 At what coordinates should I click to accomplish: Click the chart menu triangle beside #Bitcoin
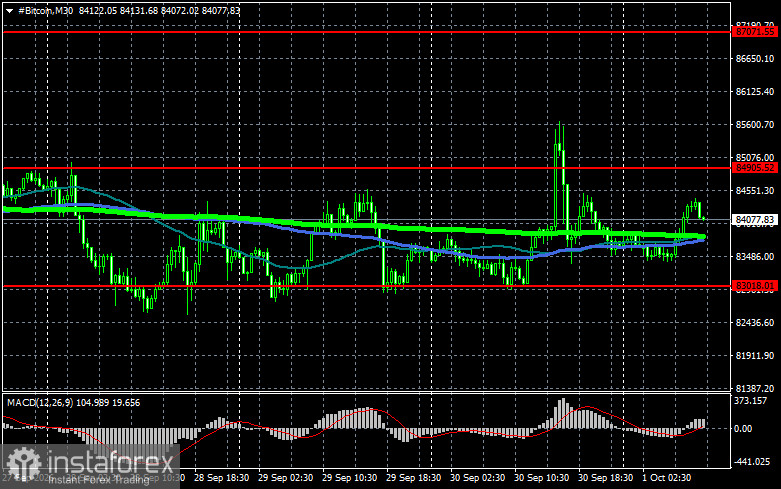click(x=9, y=10)
